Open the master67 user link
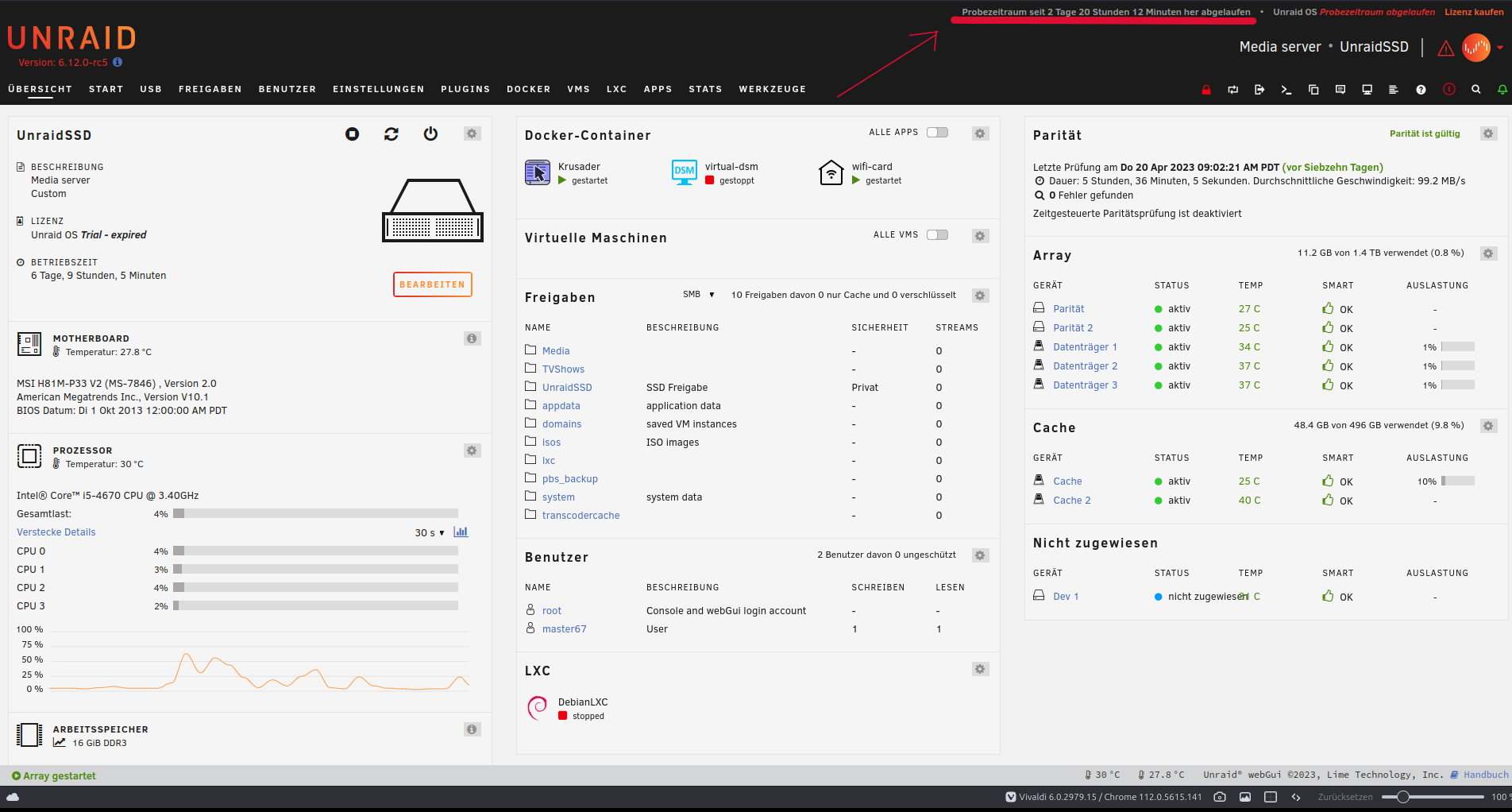The width and height of the screenshot is (1512, 812). pos(565,629)
